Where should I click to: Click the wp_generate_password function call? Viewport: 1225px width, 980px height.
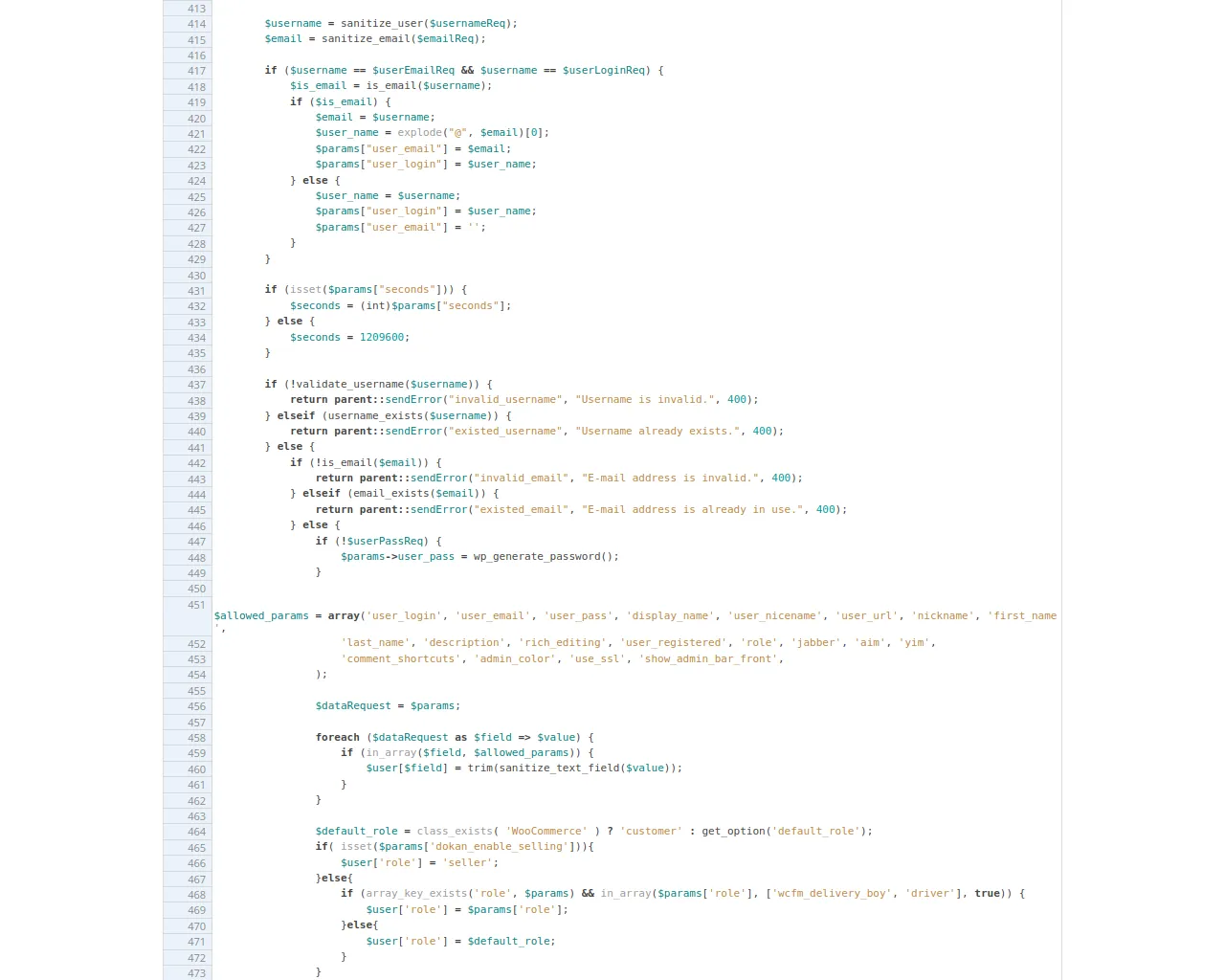537,556
